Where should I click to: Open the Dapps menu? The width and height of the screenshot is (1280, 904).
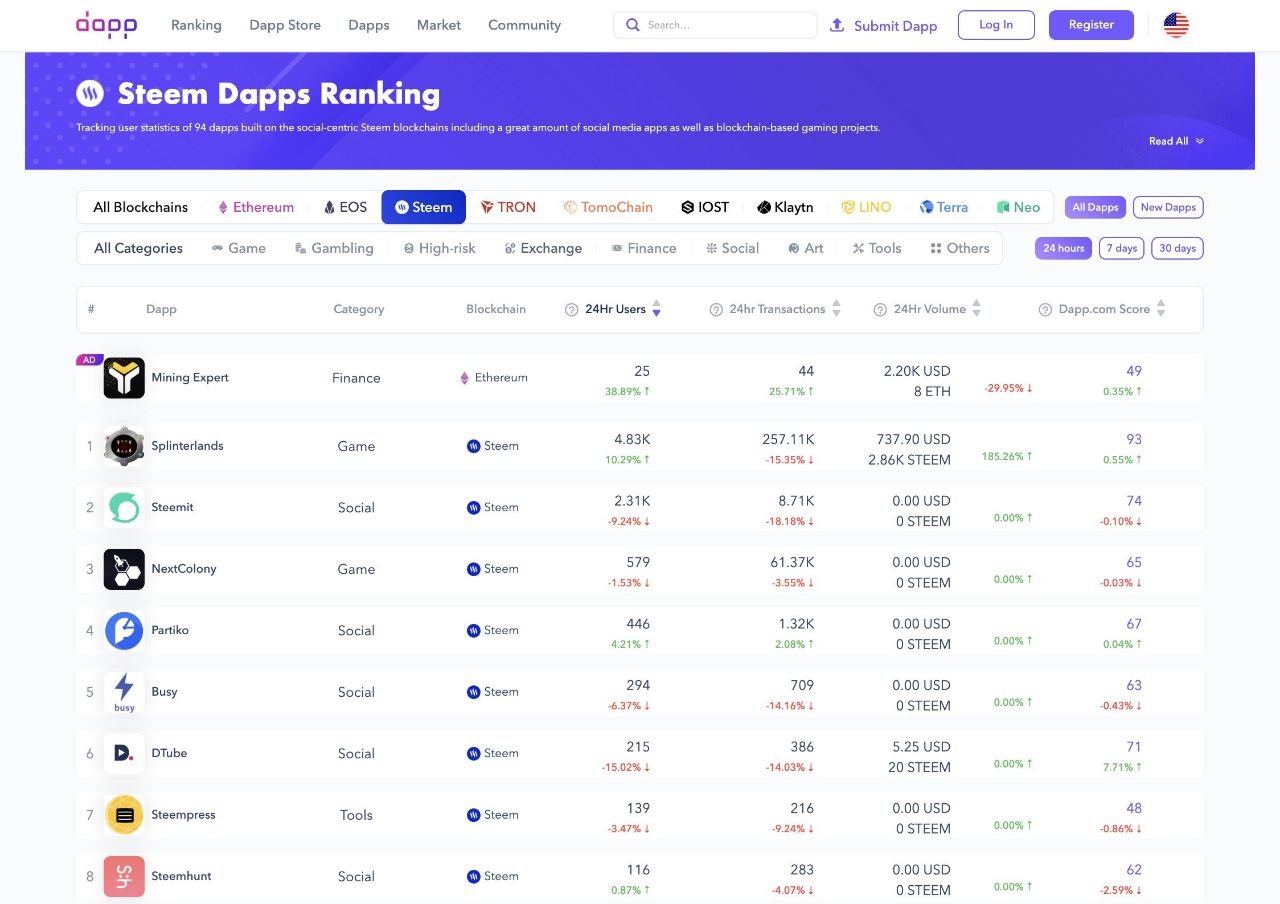tap(369, 25)
